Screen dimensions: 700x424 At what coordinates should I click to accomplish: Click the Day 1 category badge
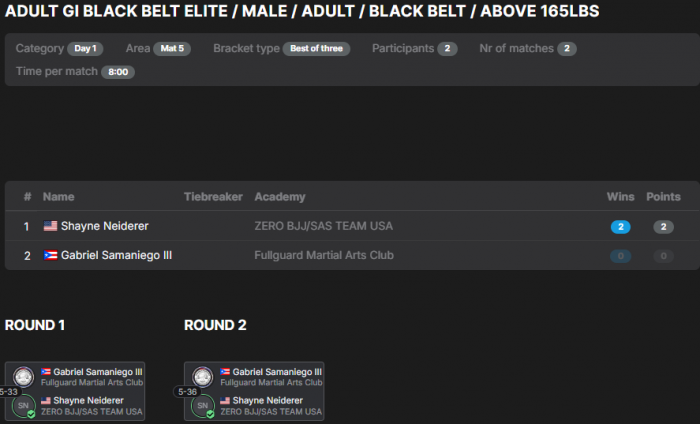(85, 49)
